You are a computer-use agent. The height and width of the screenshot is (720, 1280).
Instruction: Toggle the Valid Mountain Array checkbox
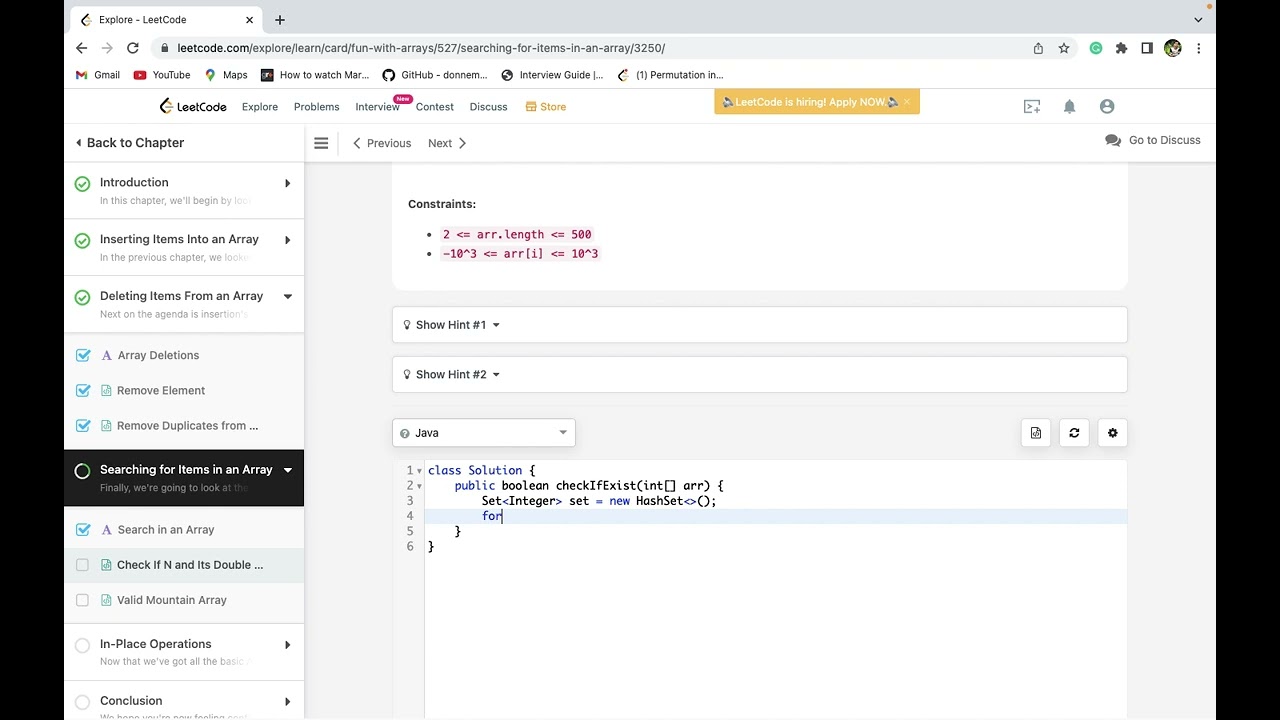point(82,600)
